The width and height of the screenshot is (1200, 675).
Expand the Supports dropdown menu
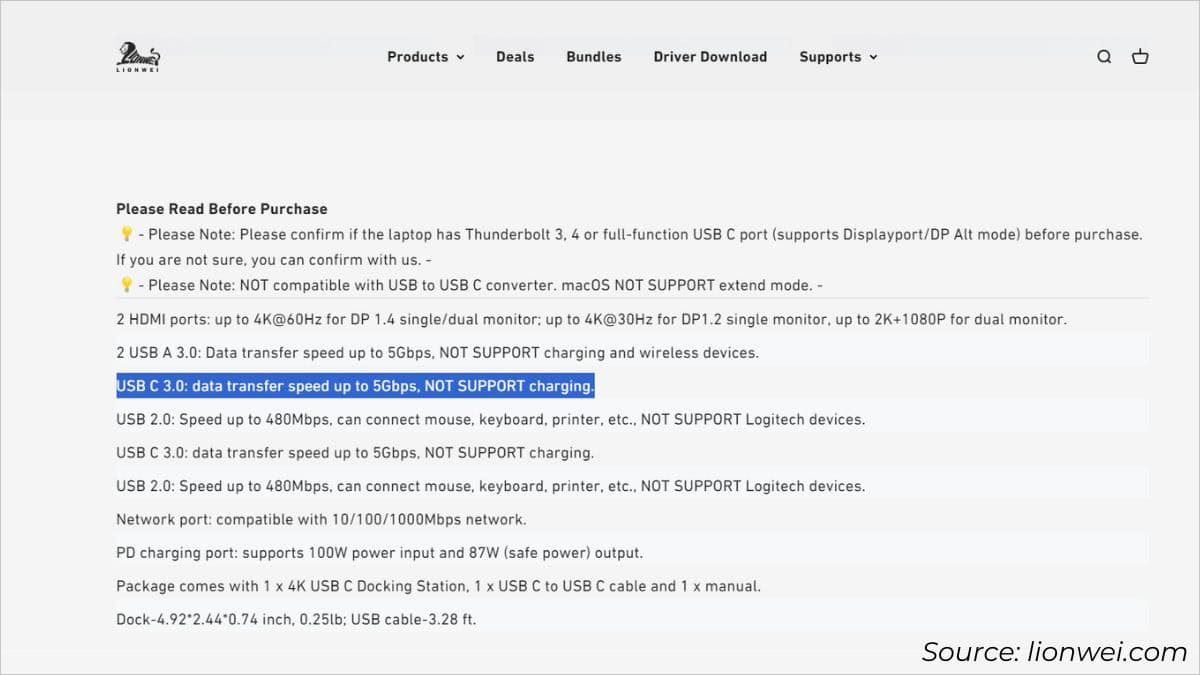[x=837, y=57]
